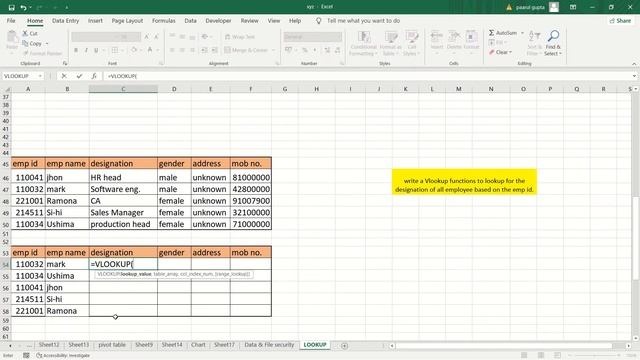Toggle Italic formatting button
The height and width of the screenshot is (360, 640).
point(86,50)
